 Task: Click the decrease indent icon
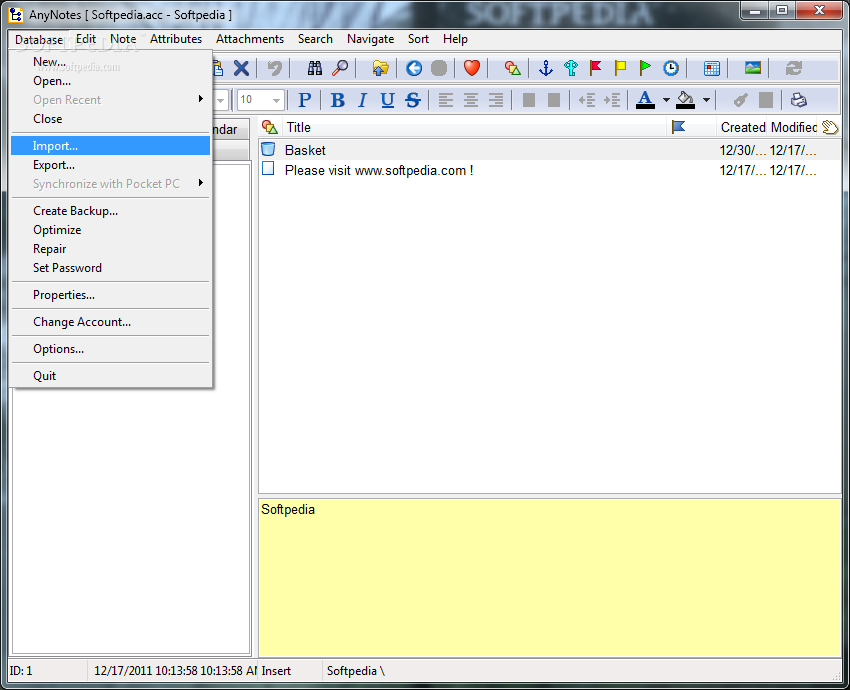point(587,100)
